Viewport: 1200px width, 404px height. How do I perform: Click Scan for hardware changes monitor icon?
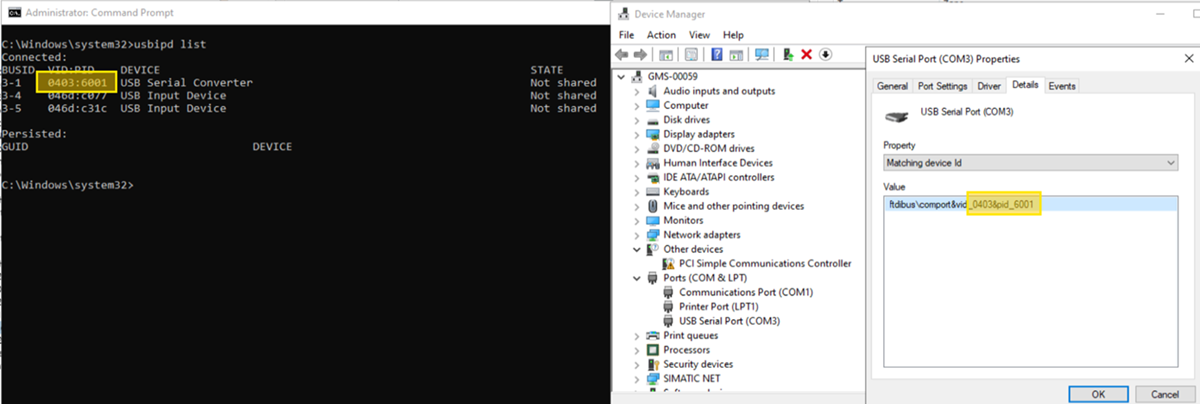[762, 54]
